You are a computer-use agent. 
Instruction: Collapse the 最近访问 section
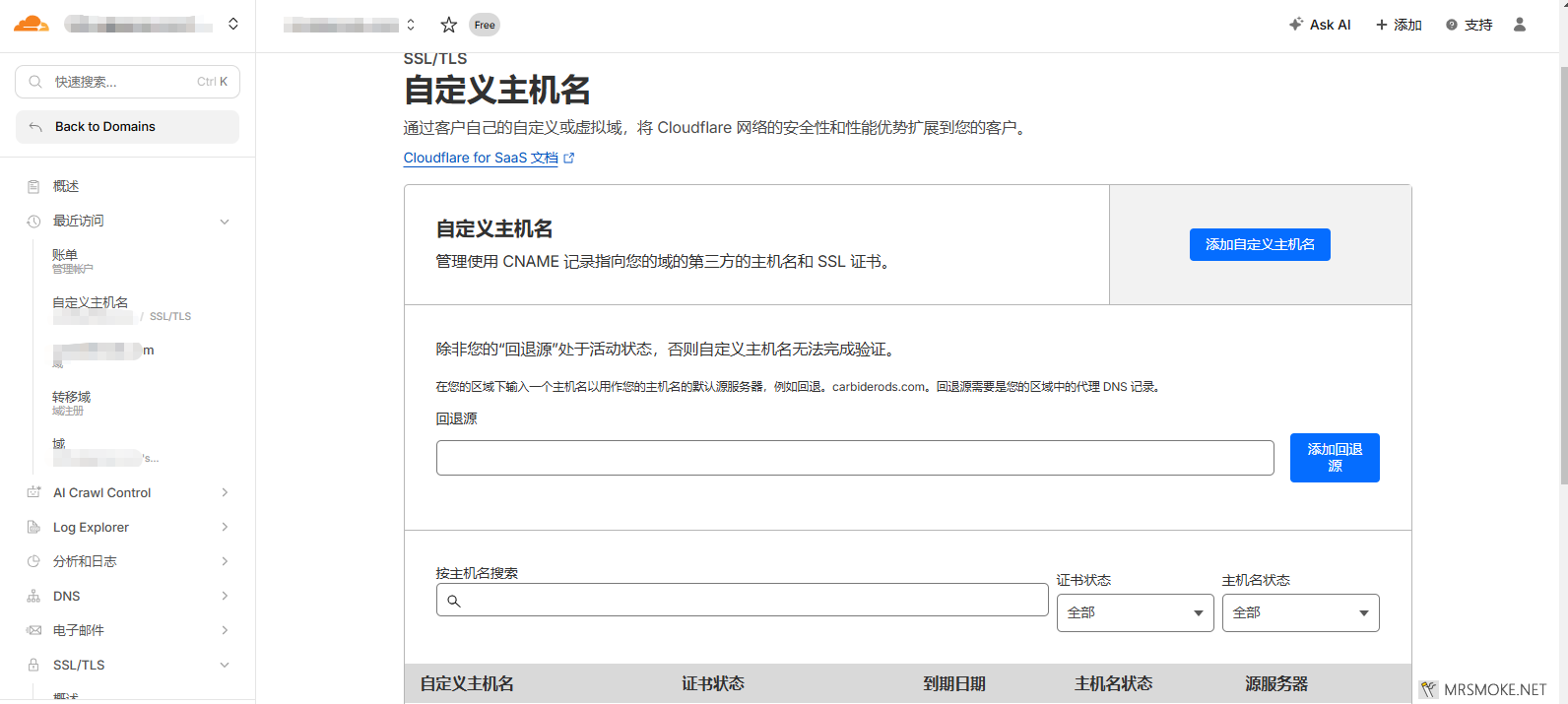point(225,222)
